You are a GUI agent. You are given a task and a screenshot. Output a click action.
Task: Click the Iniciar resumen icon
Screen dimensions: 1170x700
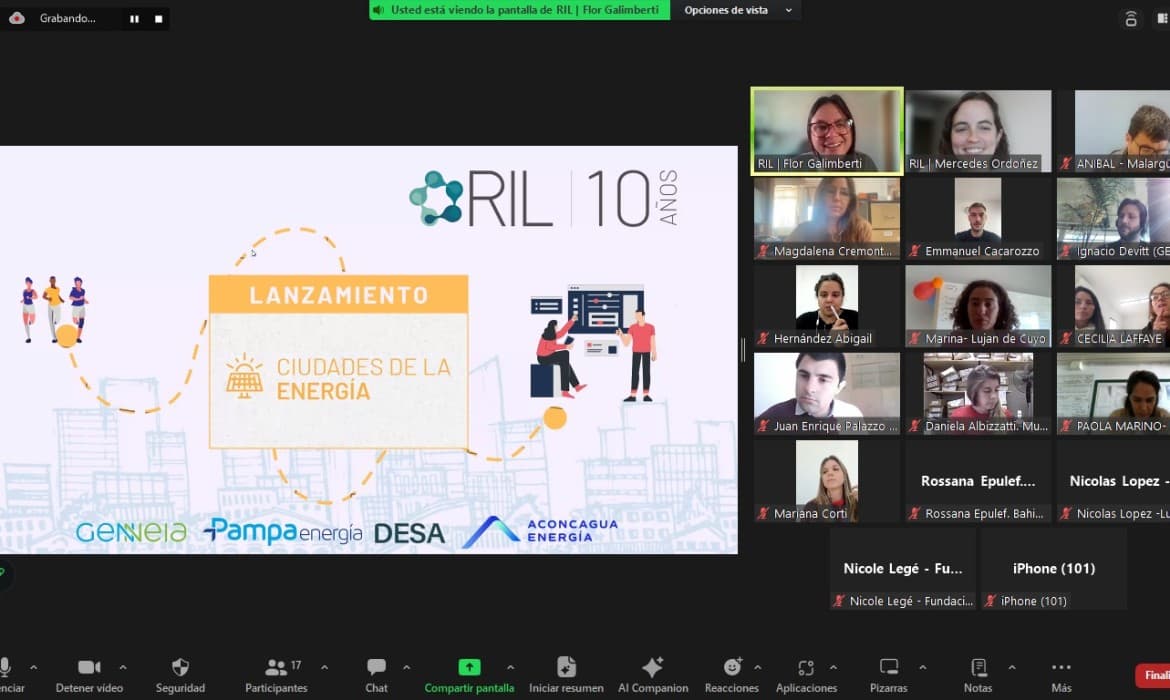tap(566, 668)
